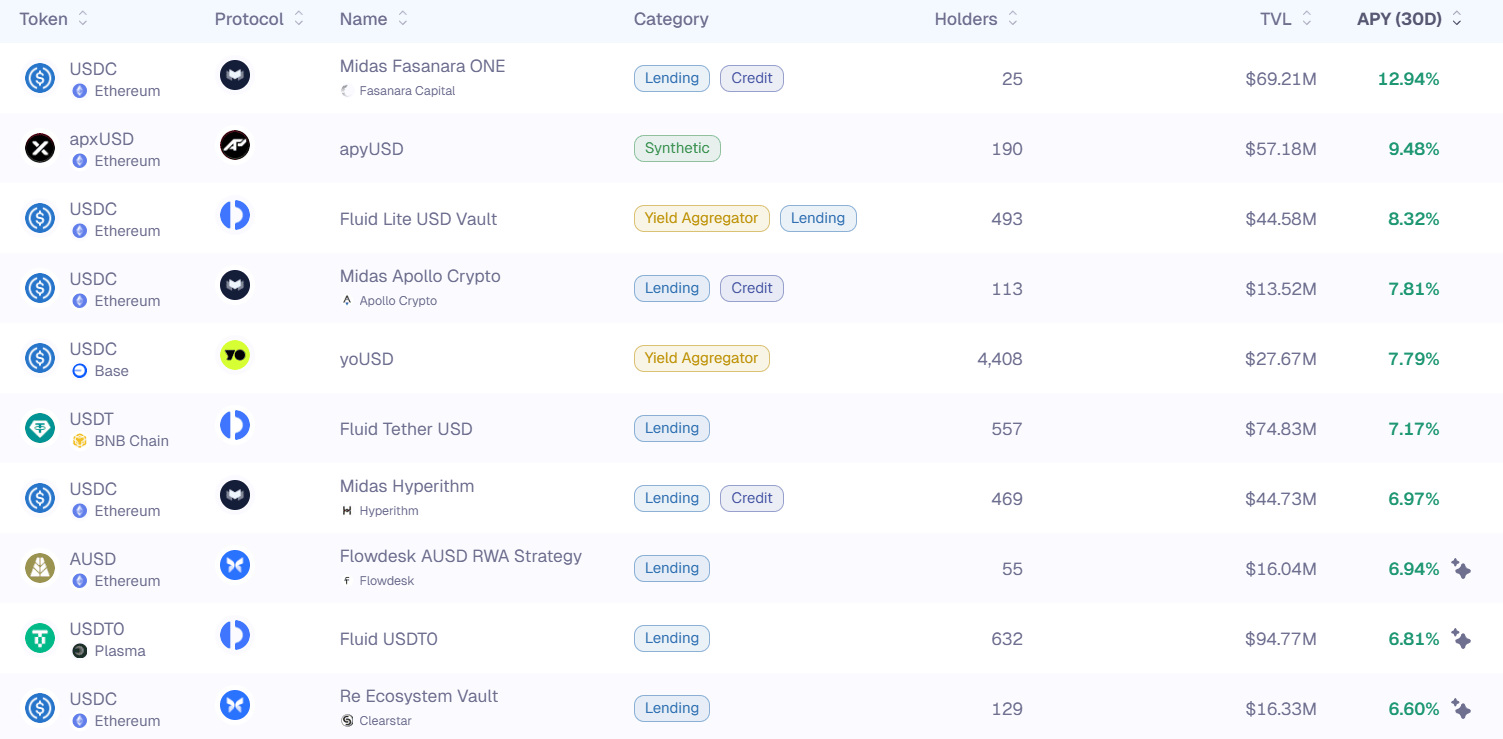The width and height of the screenshot is (1503, 739).
Task: Open the Re Ecosystem Vault
Action: (419, 696)
